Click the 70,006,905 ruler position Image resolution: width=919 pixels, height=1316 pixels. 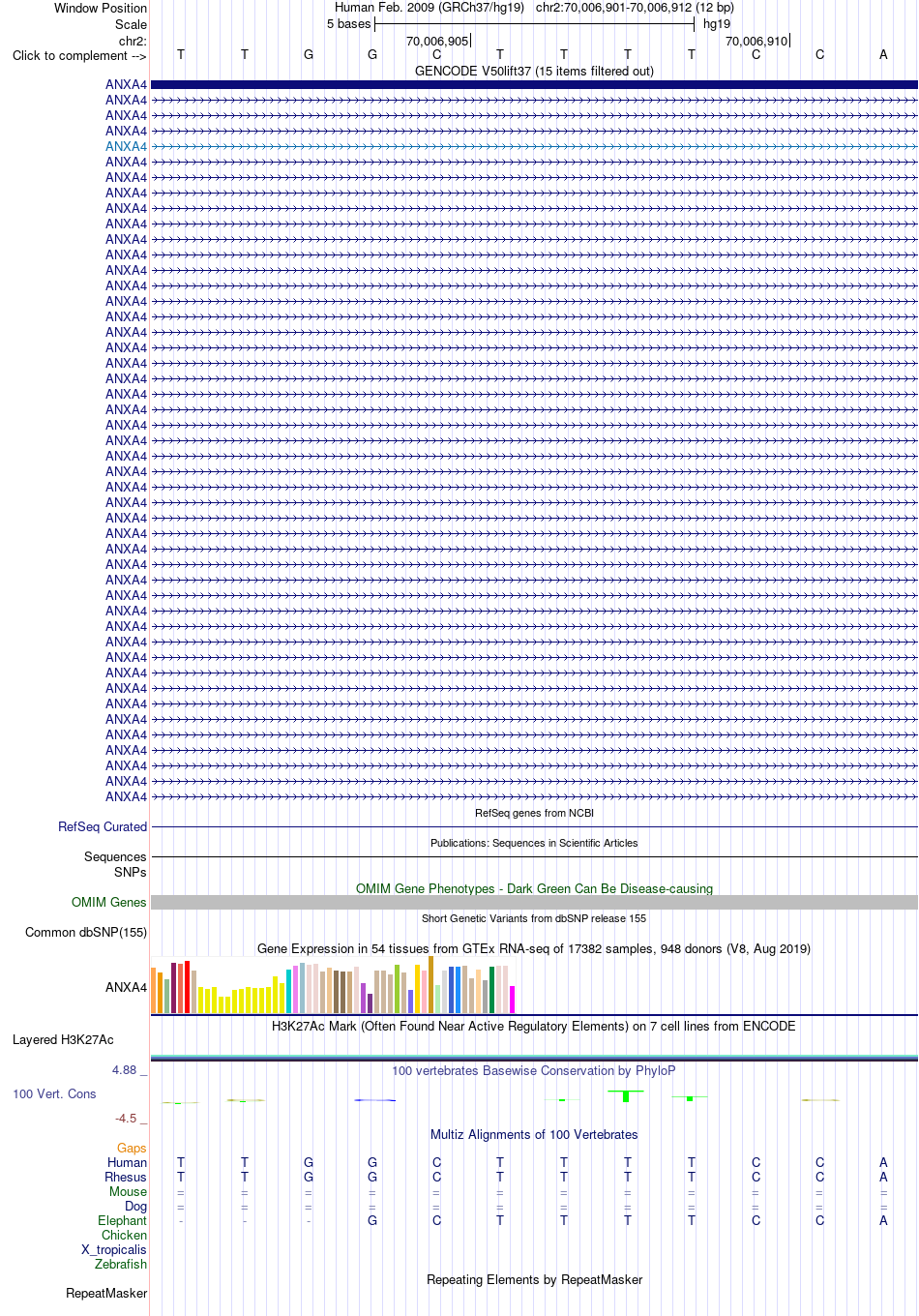[x=437, y=41]
